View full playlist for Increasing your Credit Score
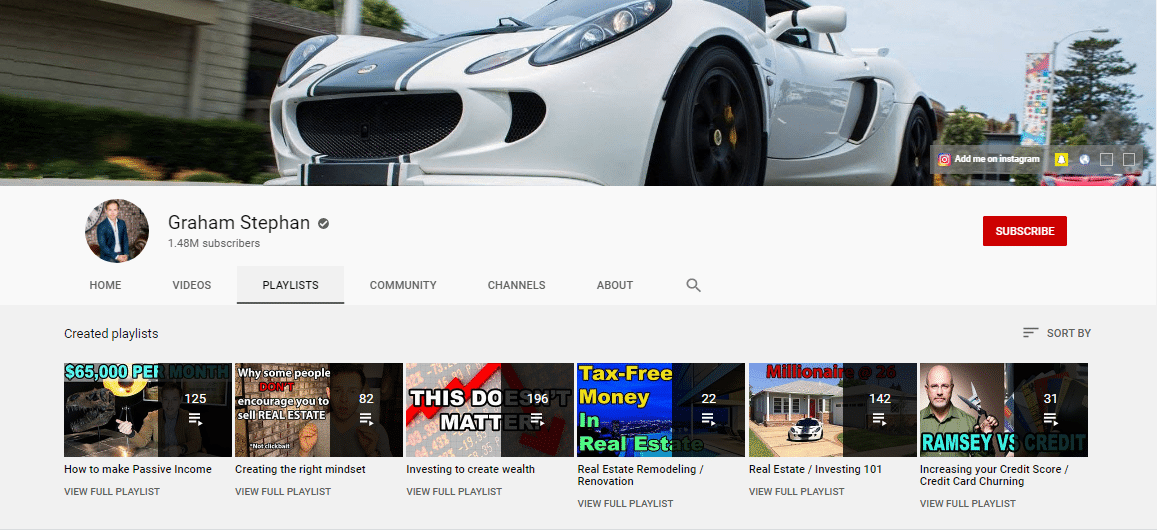 pyautogui.click(x=968, y=504)
